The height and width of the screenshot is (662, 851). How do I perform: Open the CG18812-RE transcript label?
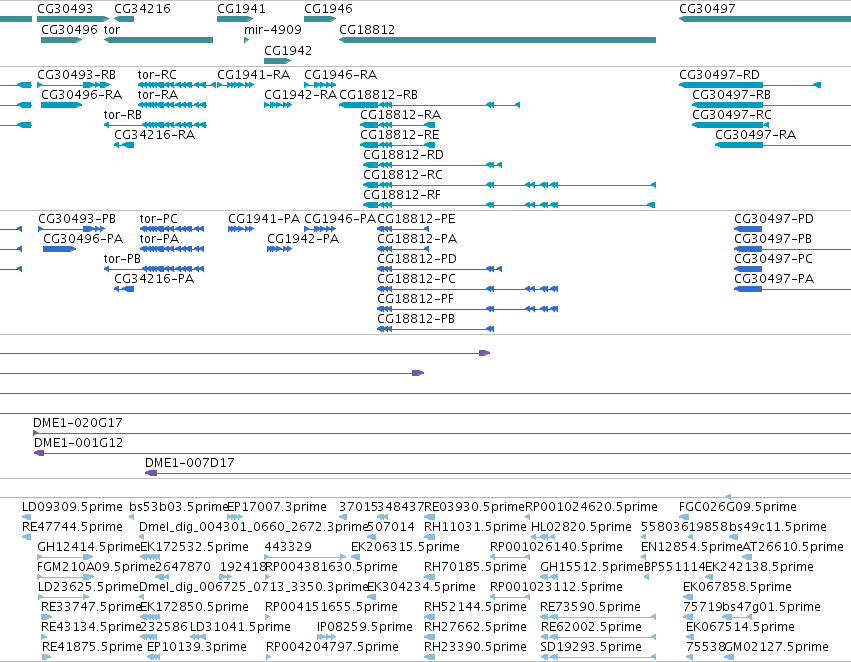[x=400, y=135]
